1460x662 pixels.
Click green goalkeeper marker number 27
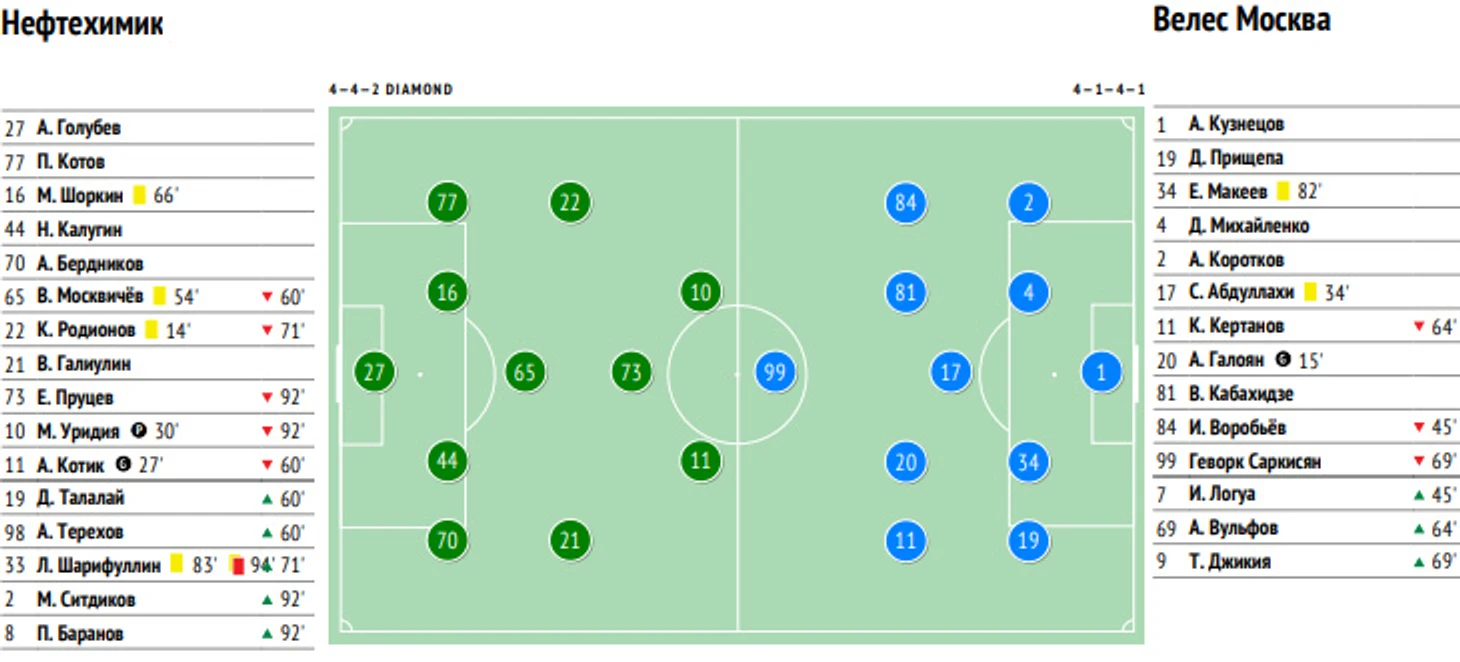click(374, 374)
